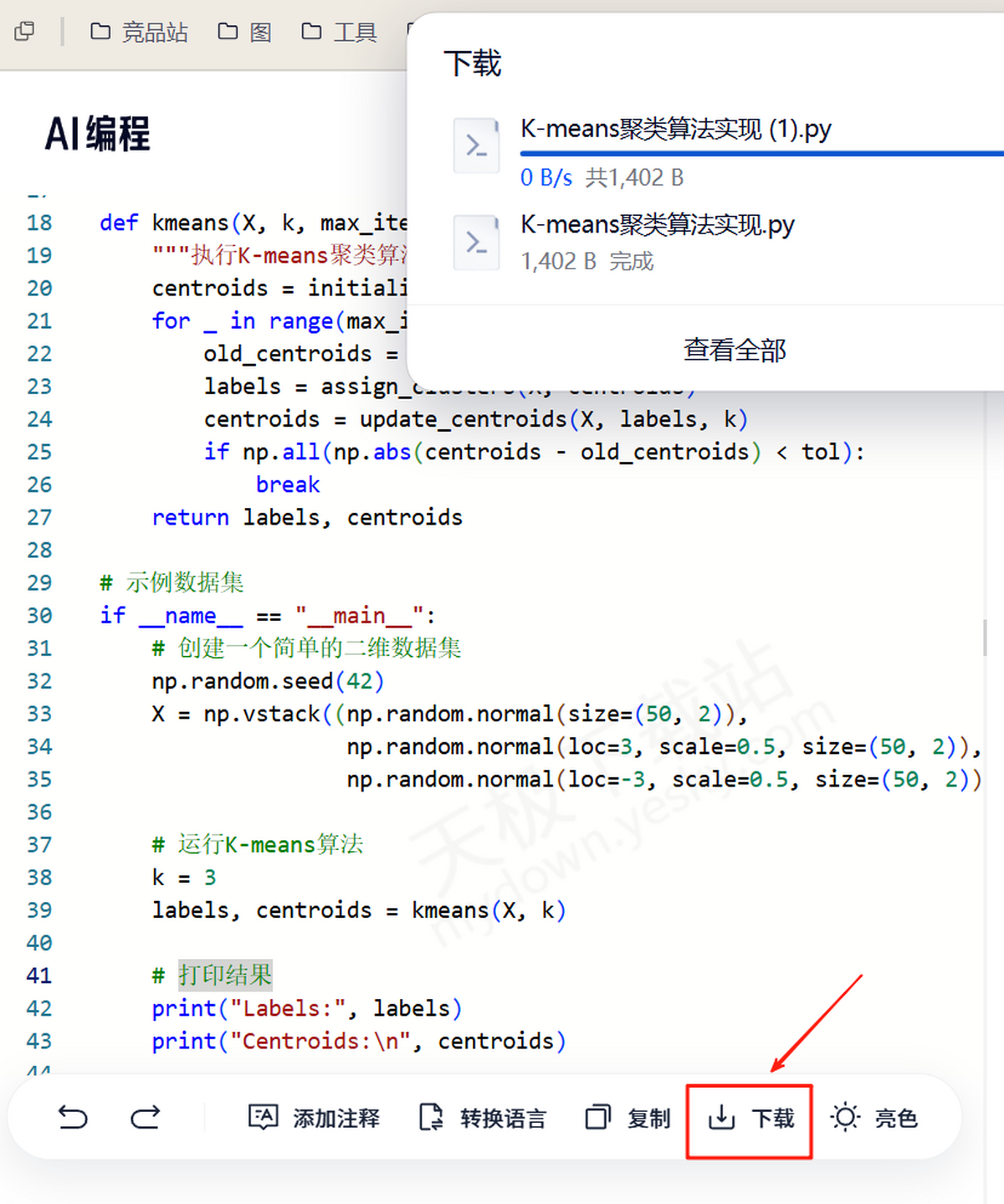Click the 添加注释 label
The width and height of the screenshot is (1004, 1204).
pos(336,1118)
